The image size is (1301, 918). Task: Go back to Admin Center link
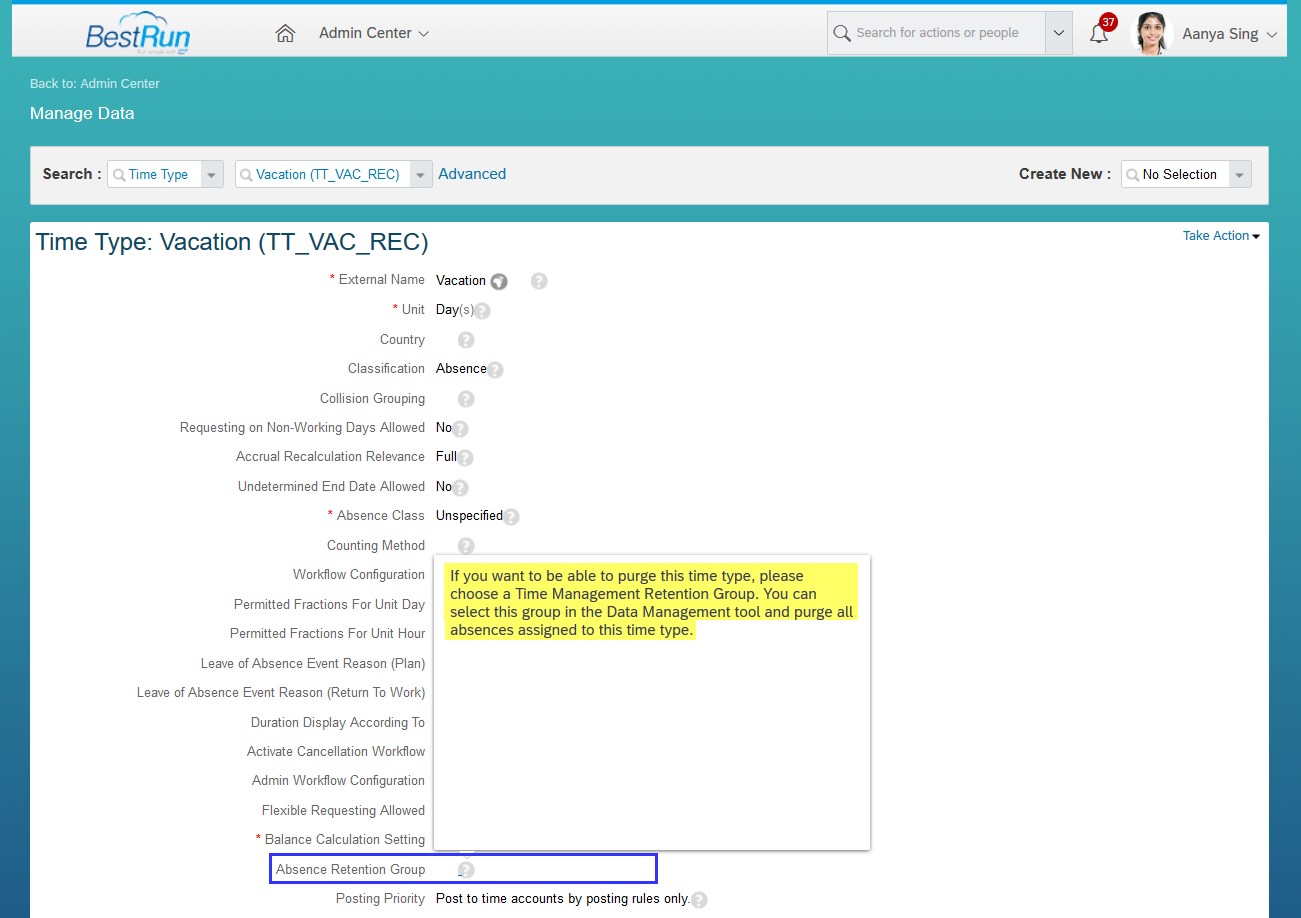(95, 84)
